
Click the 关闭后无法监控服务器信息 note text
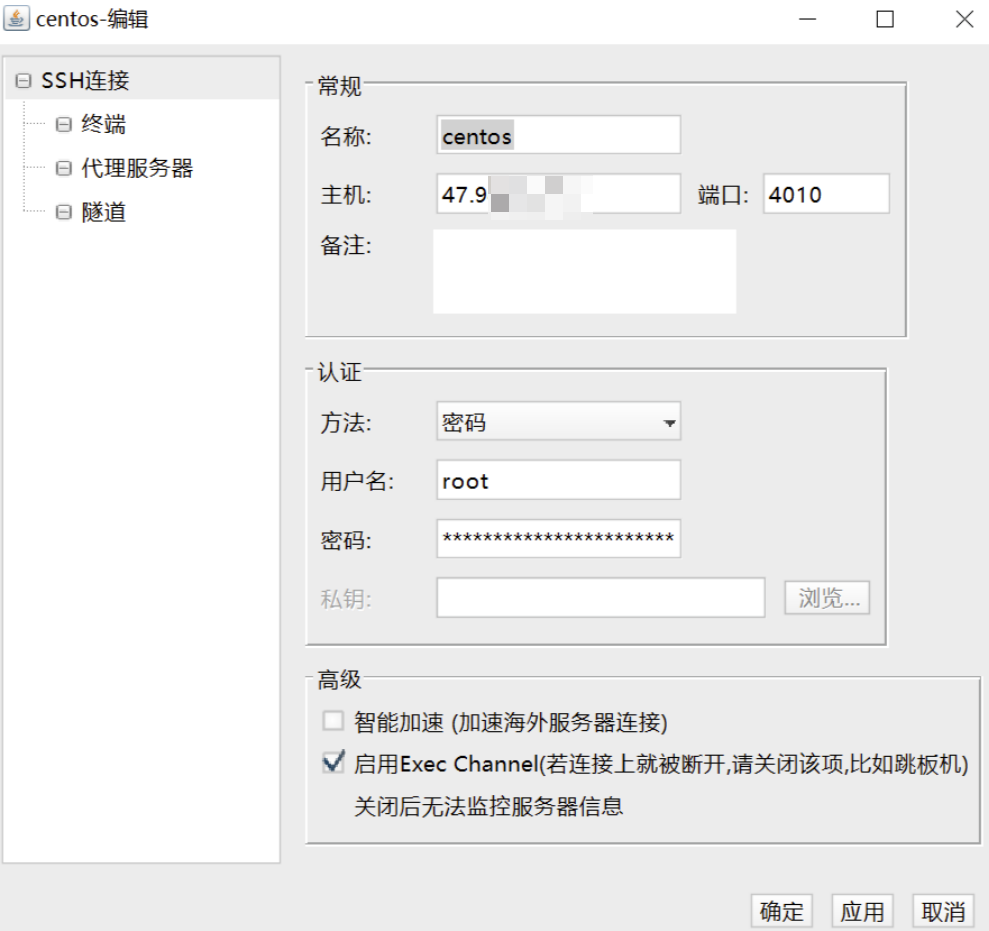(488, 806)
